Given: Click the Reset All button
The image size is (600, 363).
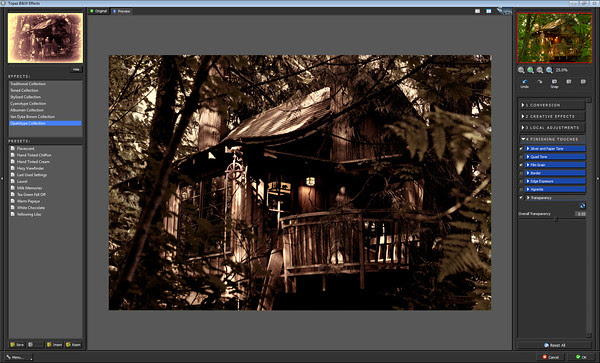Looking at the screenshot, I should [x=554, y=345].
